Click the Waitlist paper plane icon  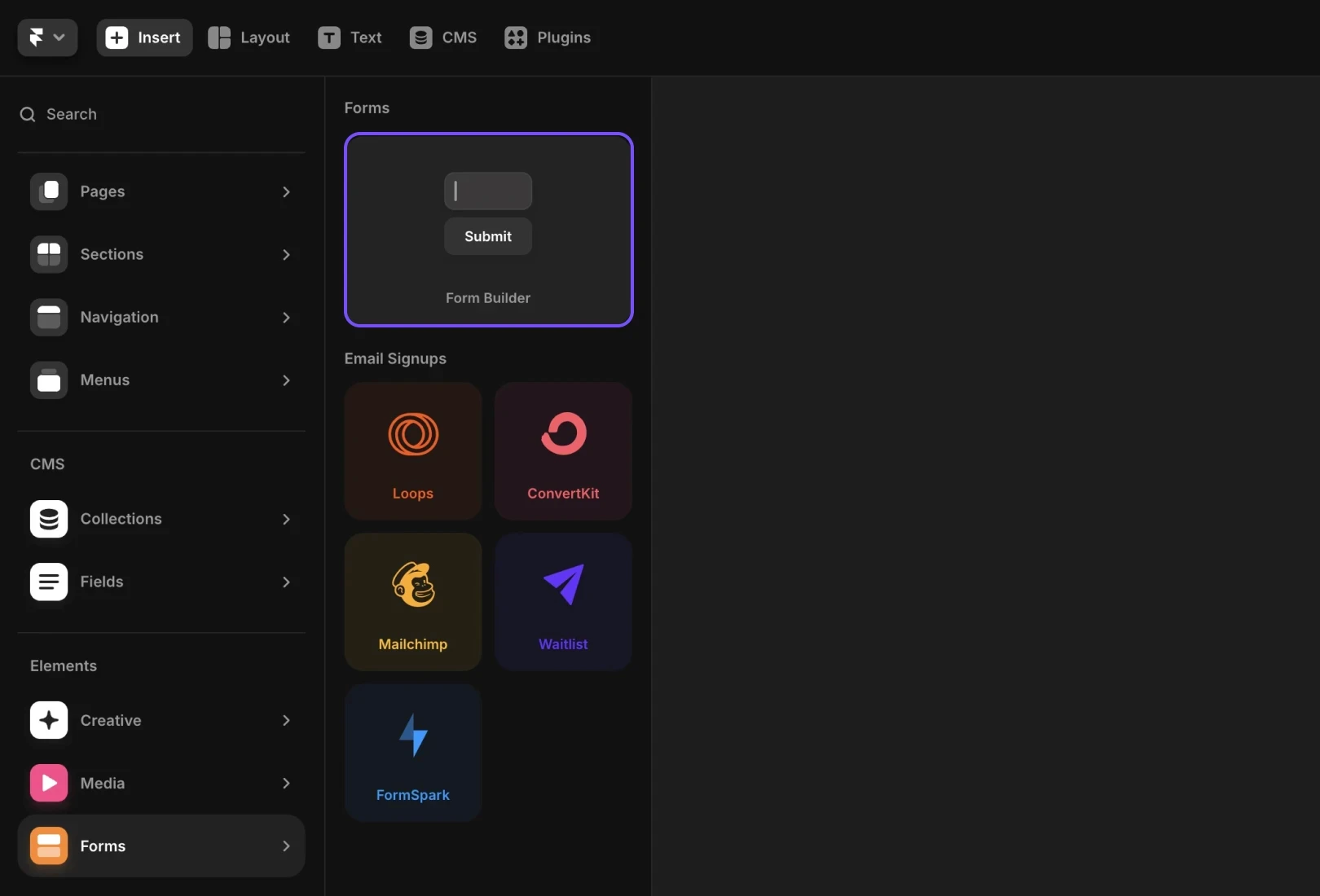pyautogui.click(x=564, y=584)
